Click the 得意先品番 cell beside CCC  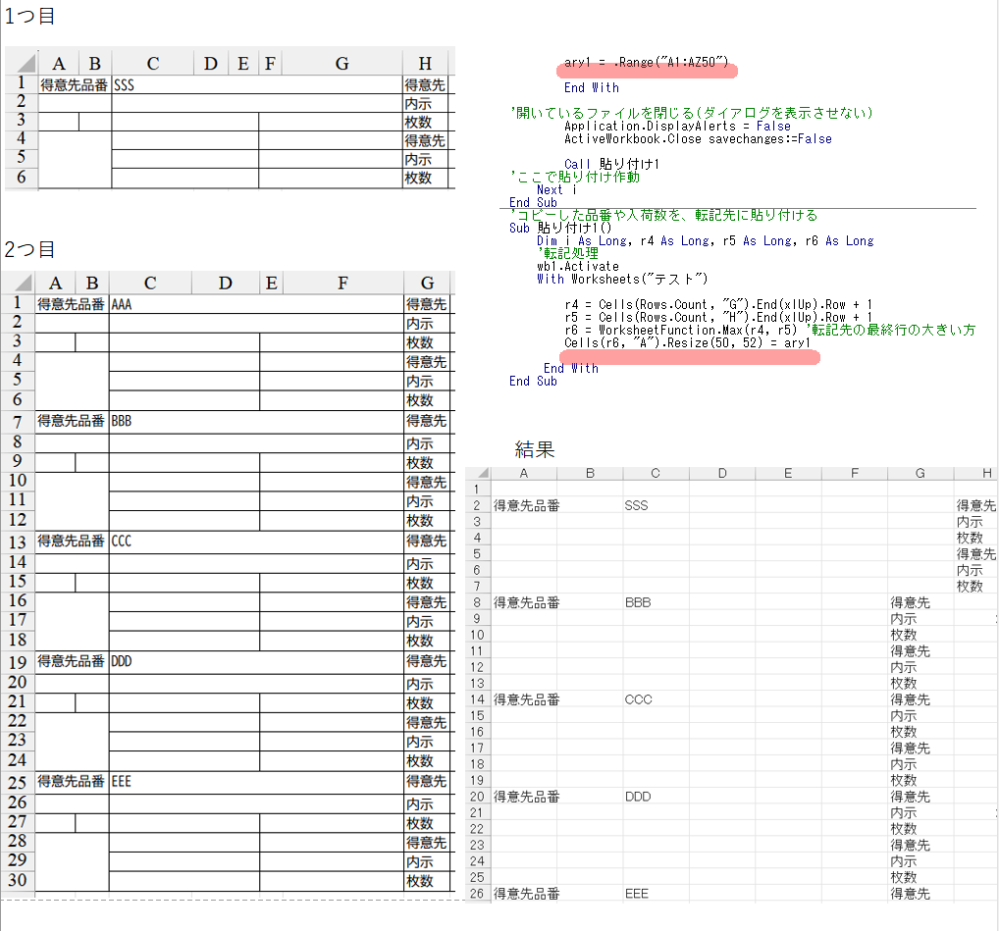(x=73, y=541)
